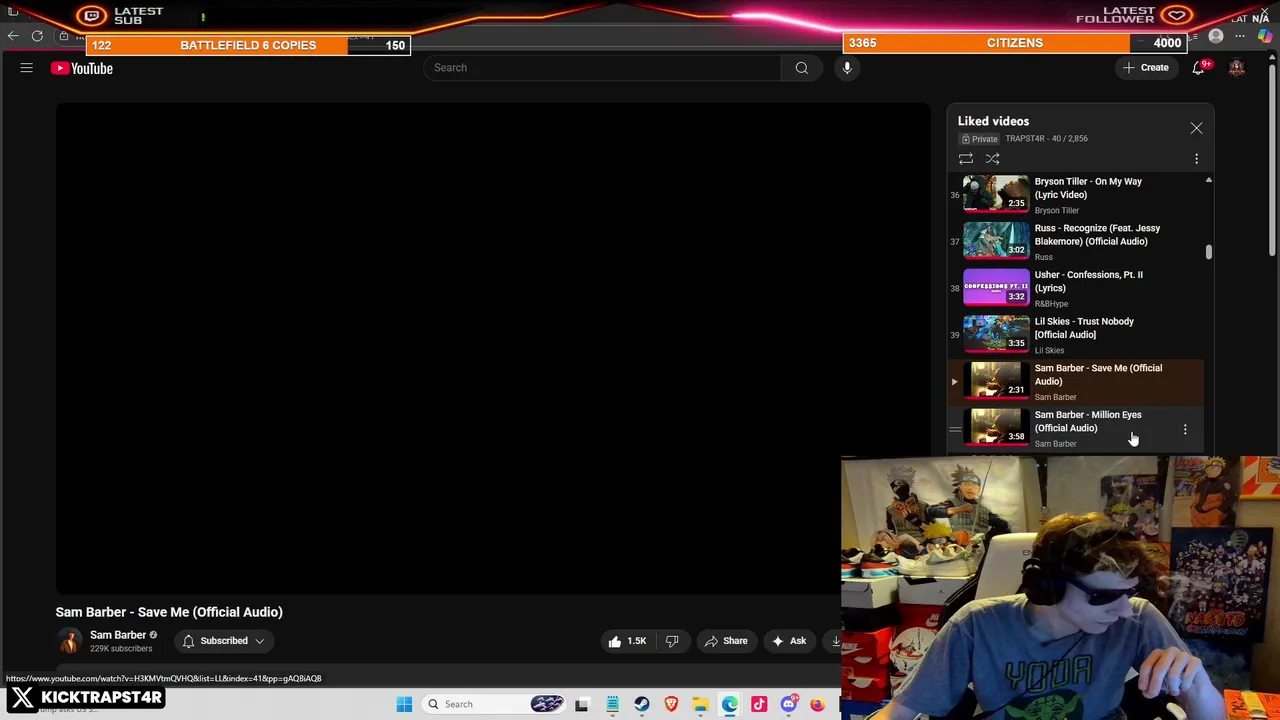The height and width of the screenshot is (720, 1280).
Task: Open File Explorer from the taskbar
Action: (x=700, y=704)
